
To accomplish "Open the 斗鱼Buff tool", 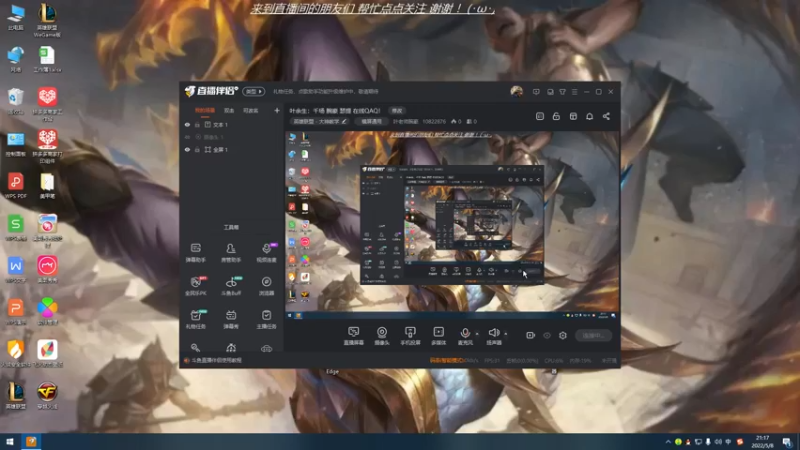I will coord(231,286).
